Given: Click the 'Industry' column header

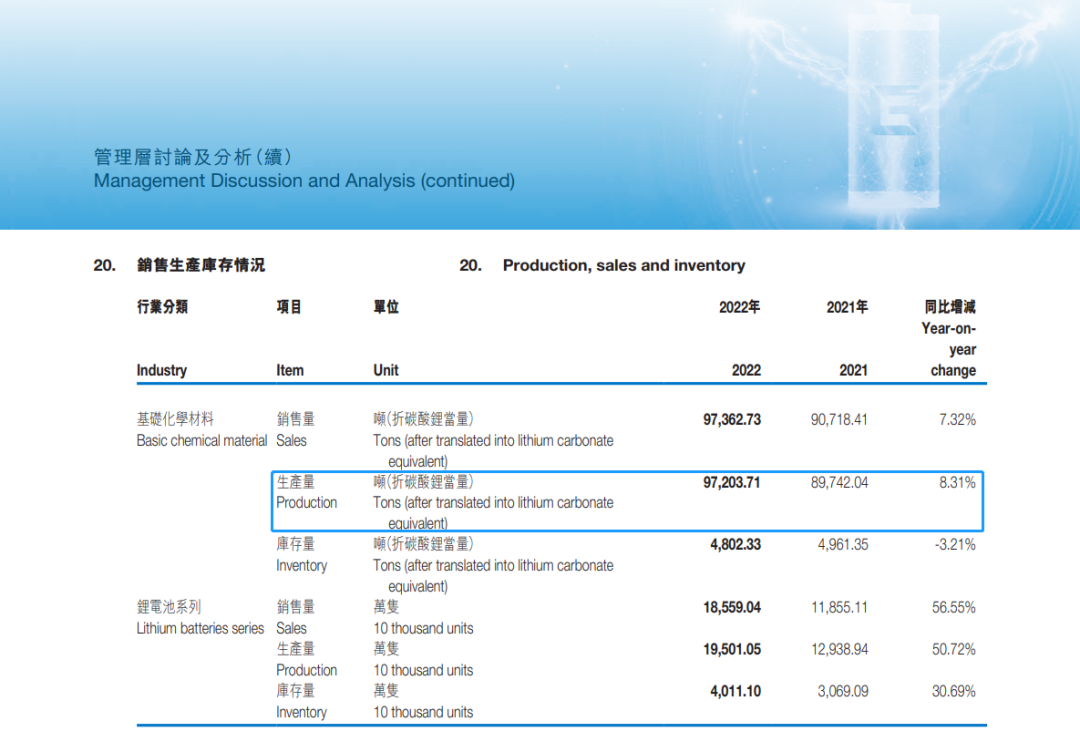Looking at the screenshot, I should click(162, 370).
